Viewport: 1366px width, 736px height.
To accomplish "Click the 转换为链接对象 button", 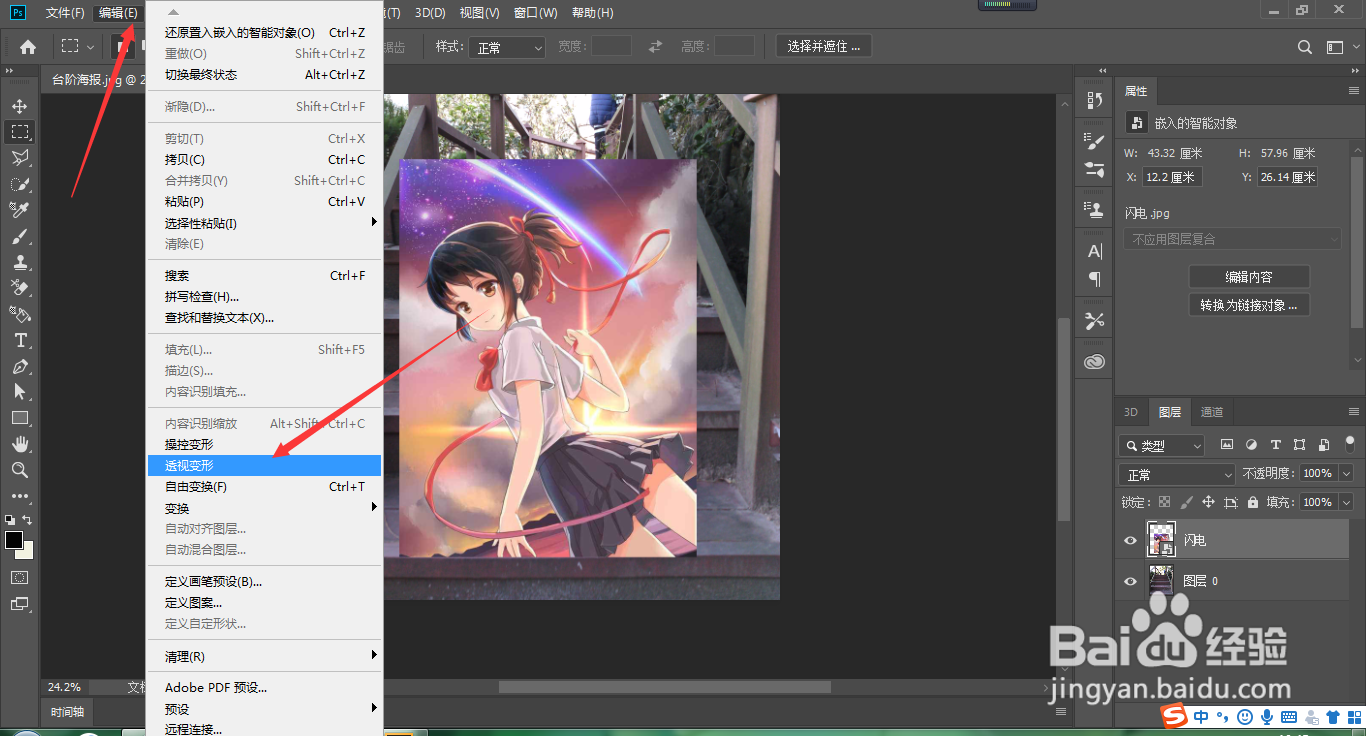I will coord(1249,305).
